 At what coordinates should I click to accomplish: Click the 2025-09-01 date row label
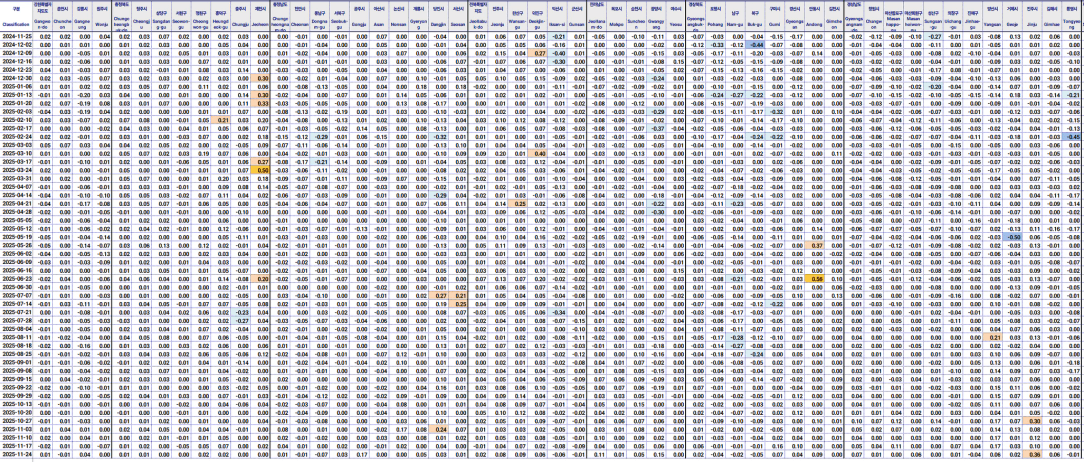click(17, 361)
